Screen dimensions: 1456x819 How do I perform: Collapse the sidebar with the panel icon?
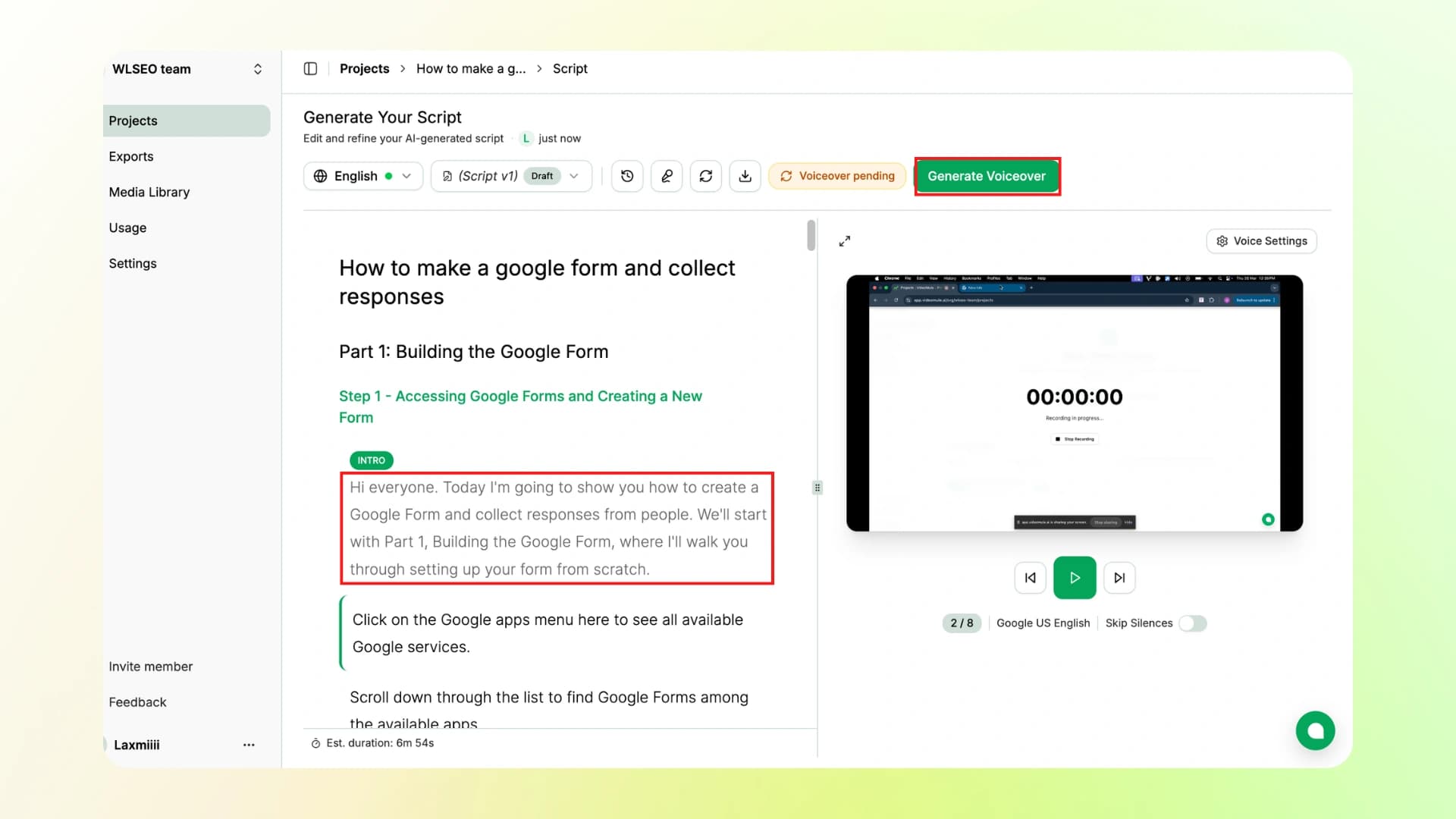click(310, 68)
